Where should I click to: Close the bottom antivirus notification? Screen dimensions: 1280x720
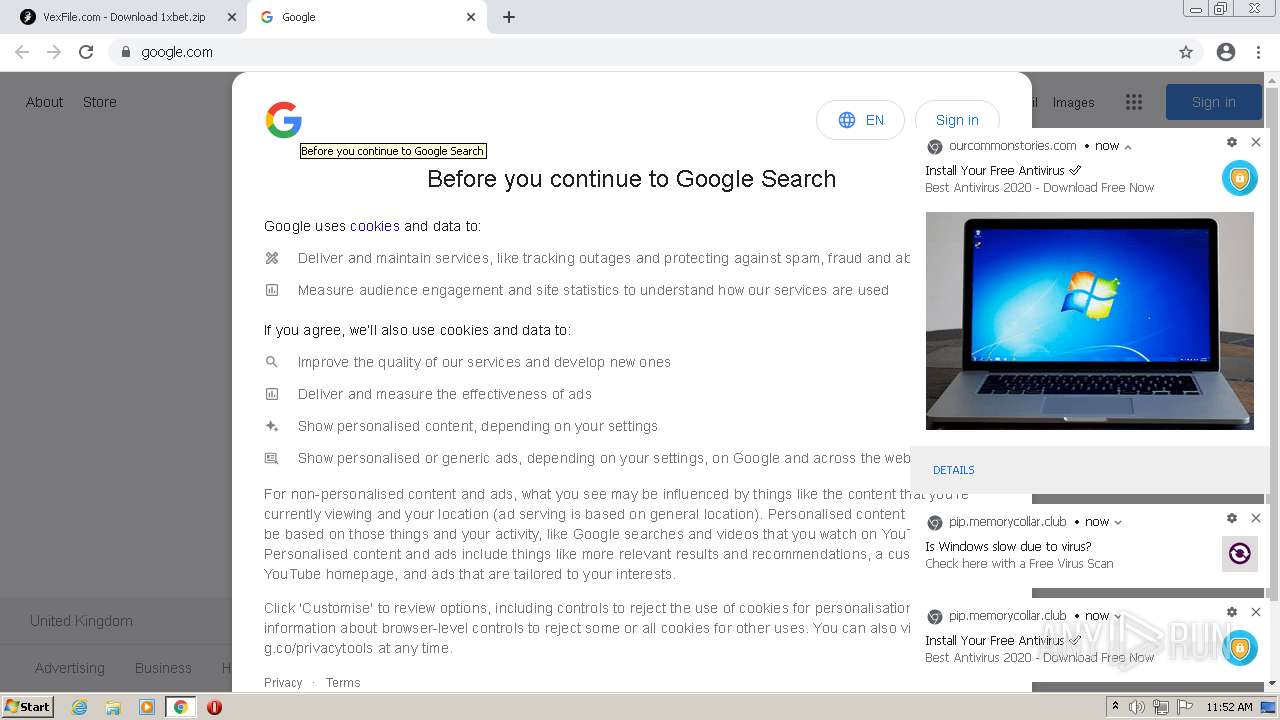pos(1256,612)
